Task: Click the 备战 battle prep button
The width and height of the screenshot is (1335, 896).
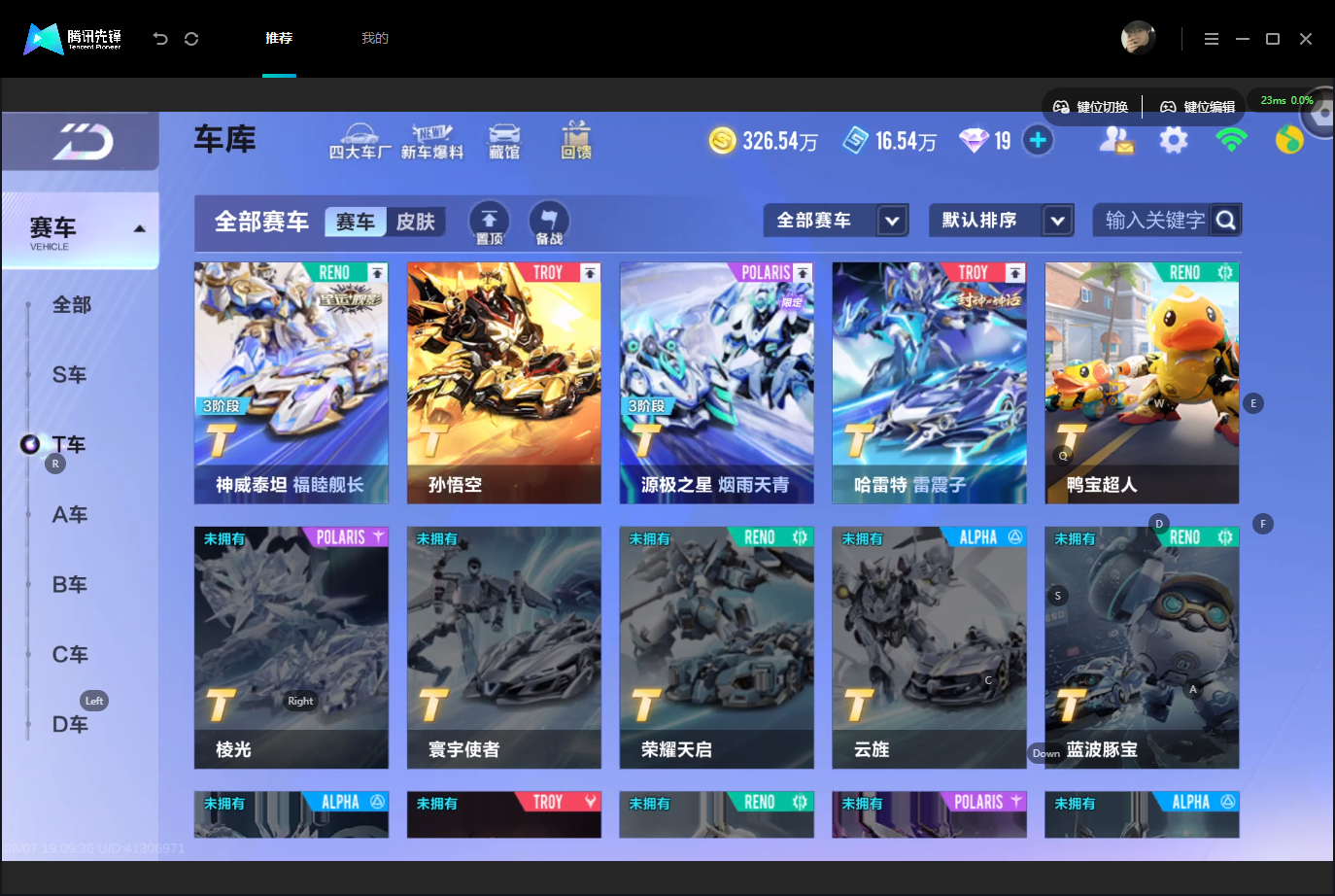Action: pyautogui.click(x=549, y=223)
